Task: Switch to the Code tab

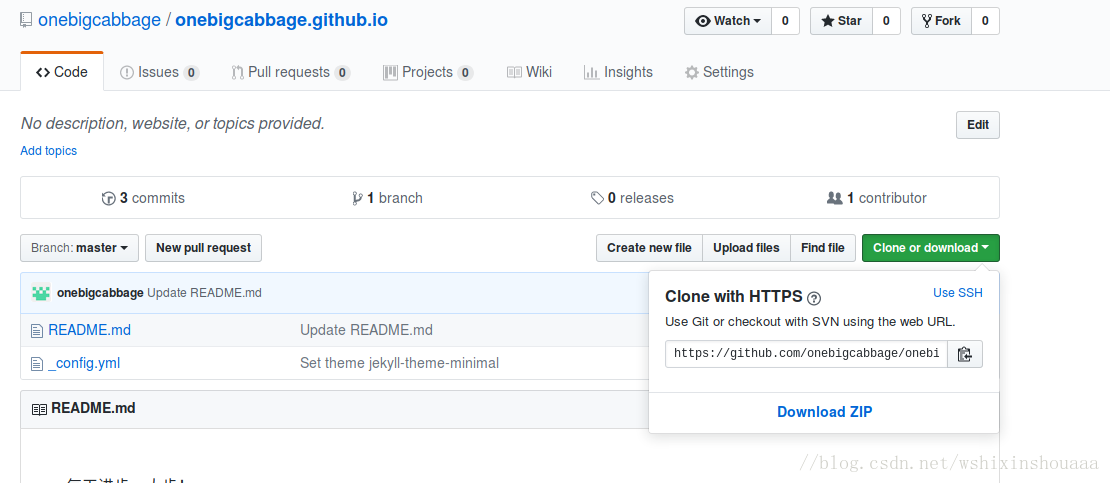Action: coord(62,72)
